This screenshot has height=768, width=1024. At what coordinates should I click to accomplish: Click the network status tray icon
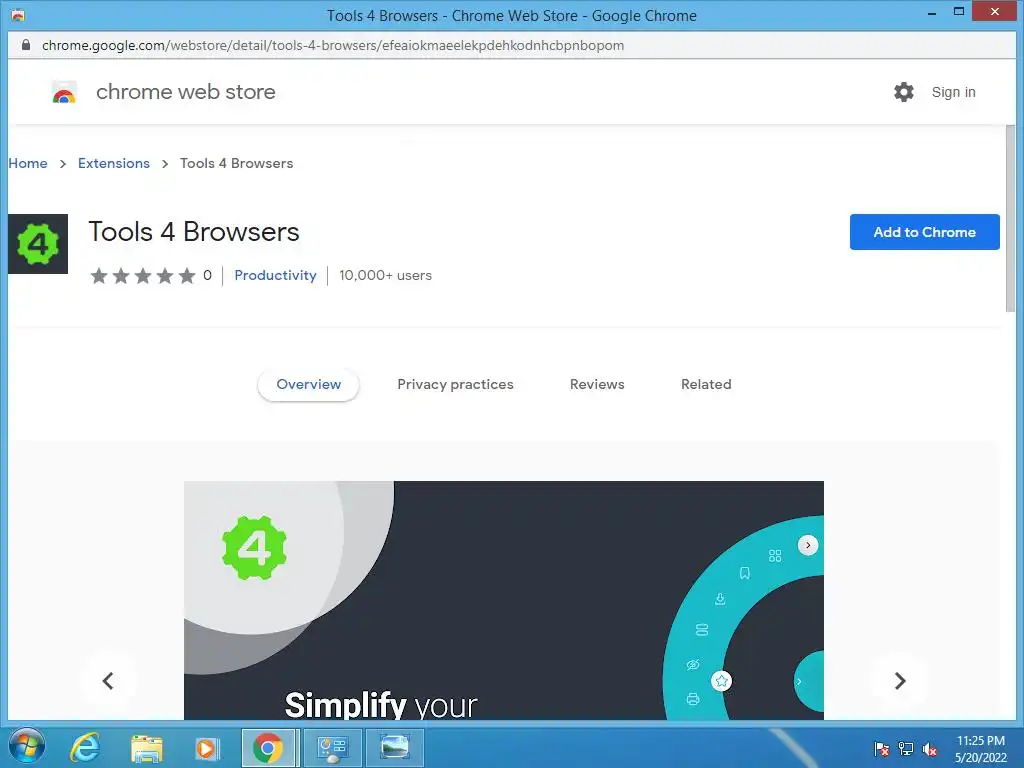point(906,749)
